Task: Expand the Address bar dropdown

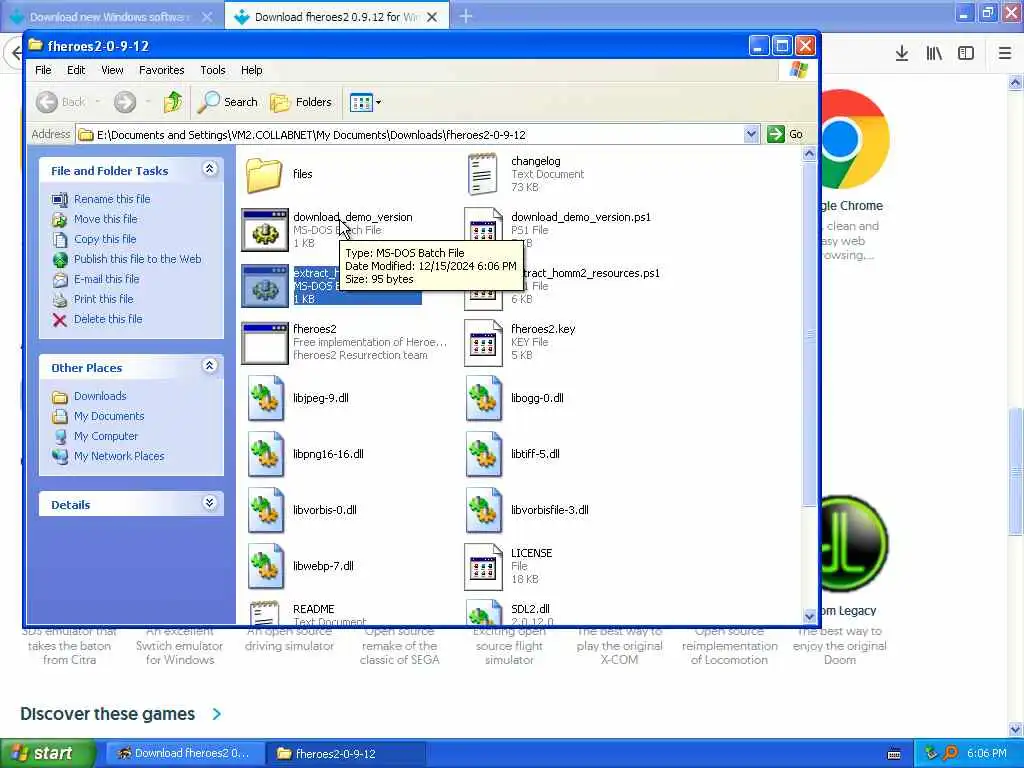Action: (751, 135)
